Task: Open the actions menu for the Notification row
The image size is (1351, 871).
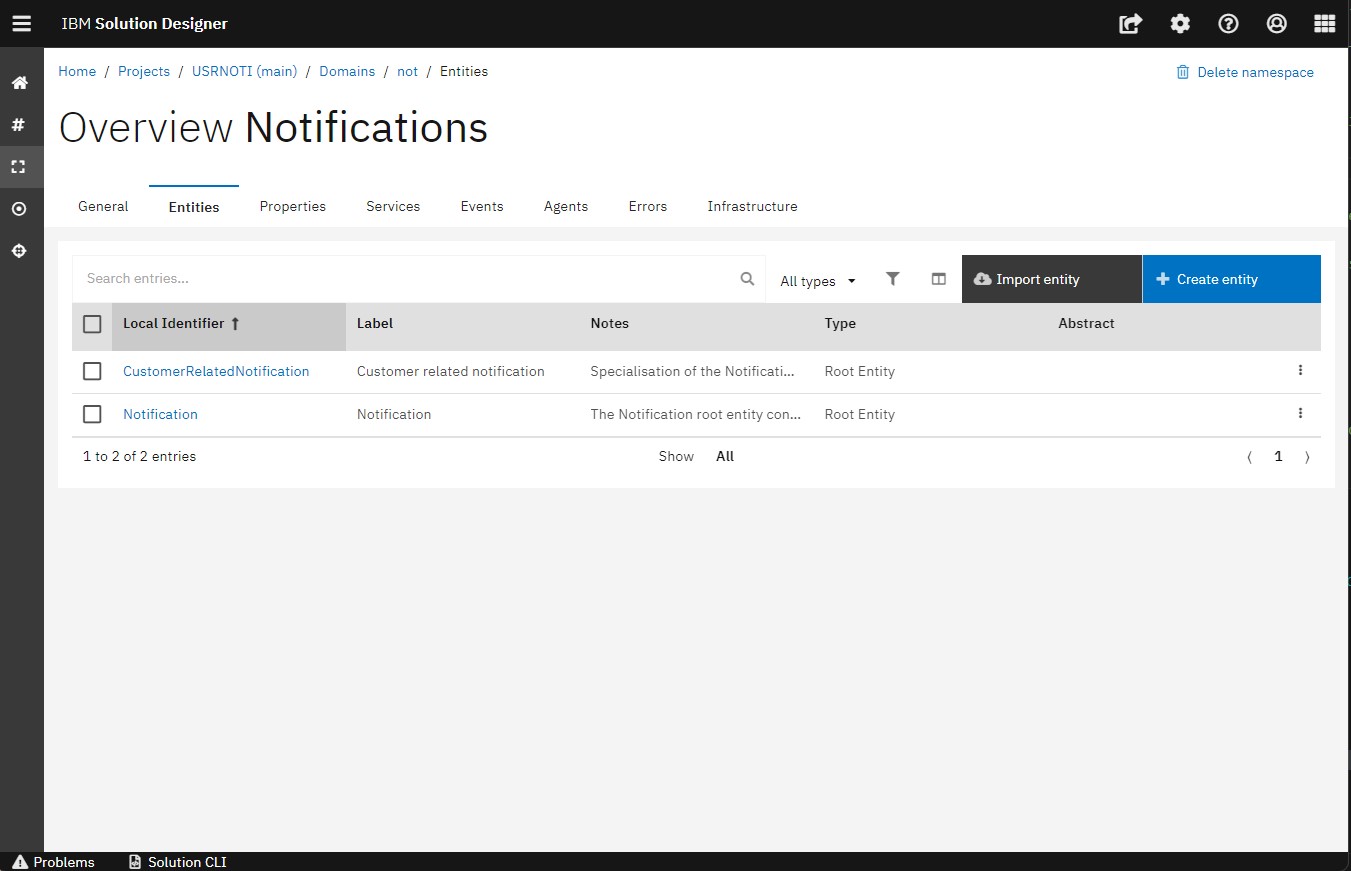Action: click(x=1300, y=413)
